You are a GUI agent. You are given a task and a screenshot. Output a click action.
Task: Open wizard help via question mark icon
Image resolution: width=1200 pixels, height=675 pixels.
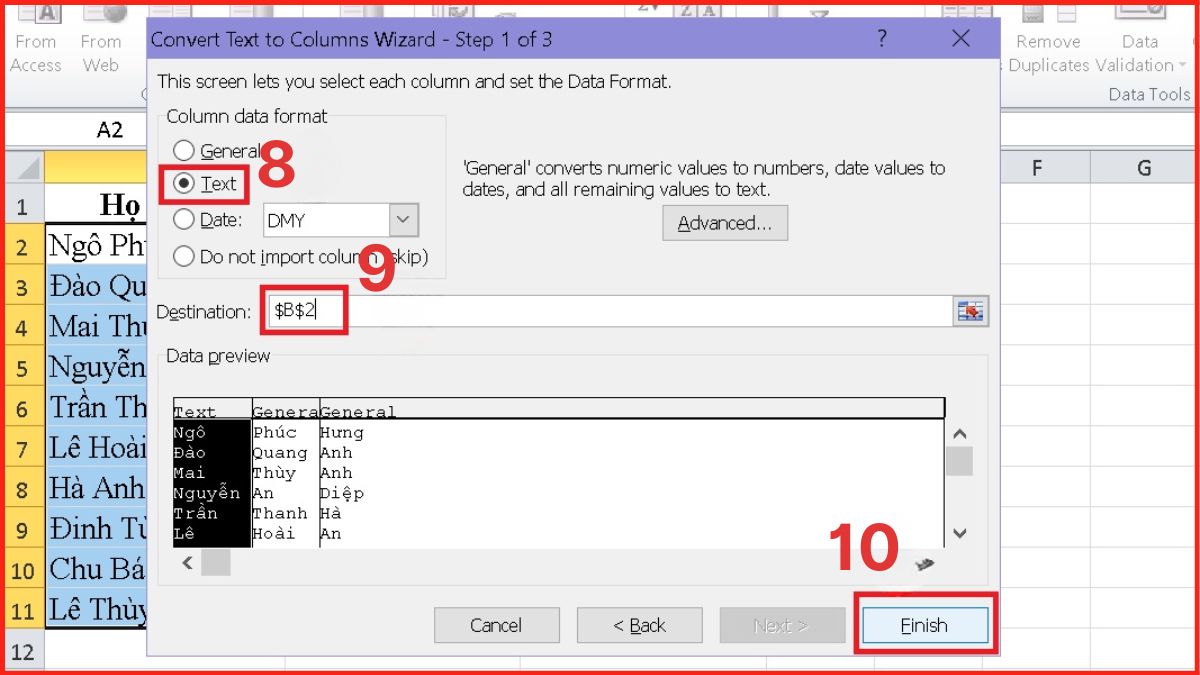pyautogui.click(x=881, y=38)
